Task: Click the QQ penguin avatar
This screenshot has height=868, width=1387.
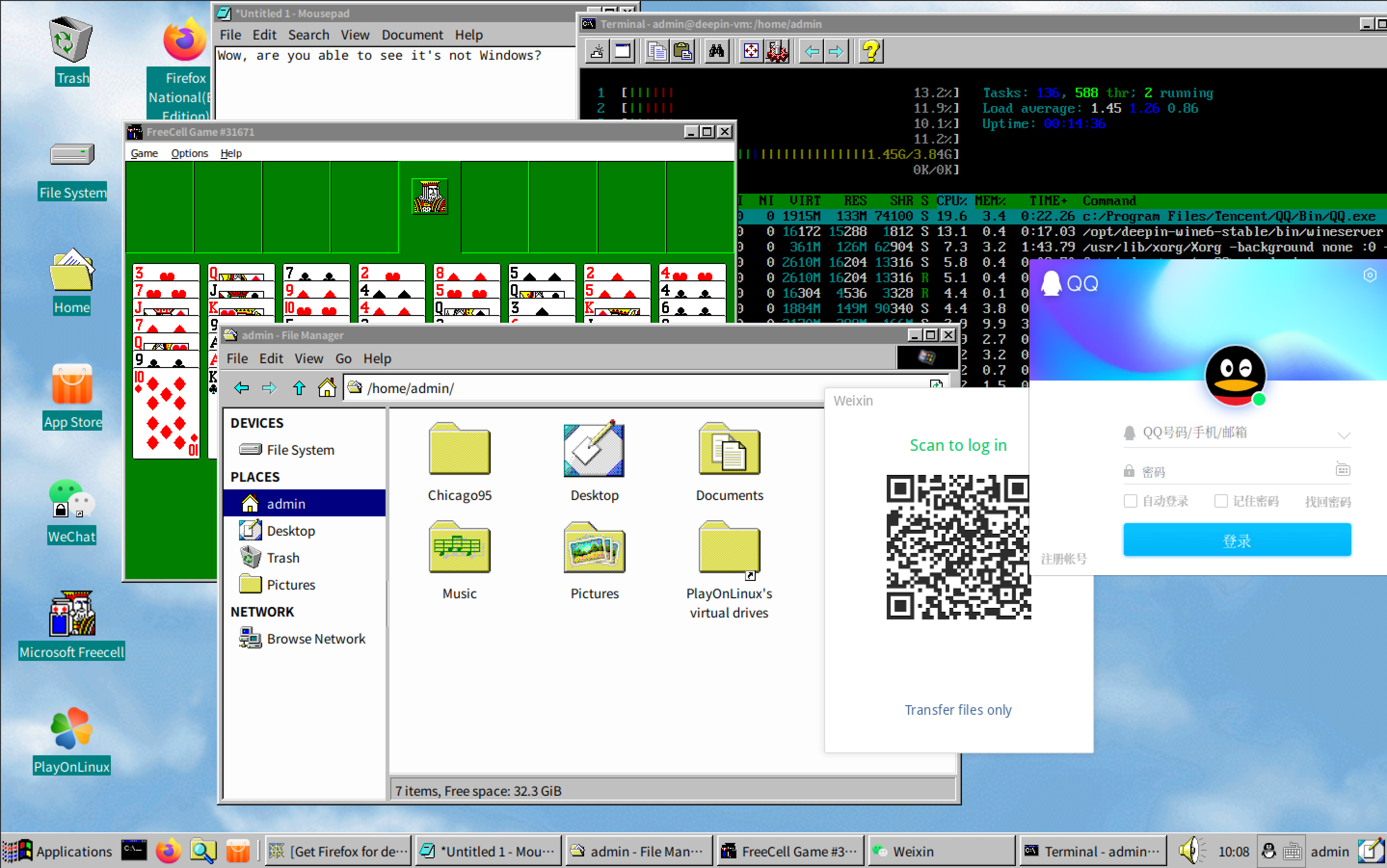Action: (1235, 376)
